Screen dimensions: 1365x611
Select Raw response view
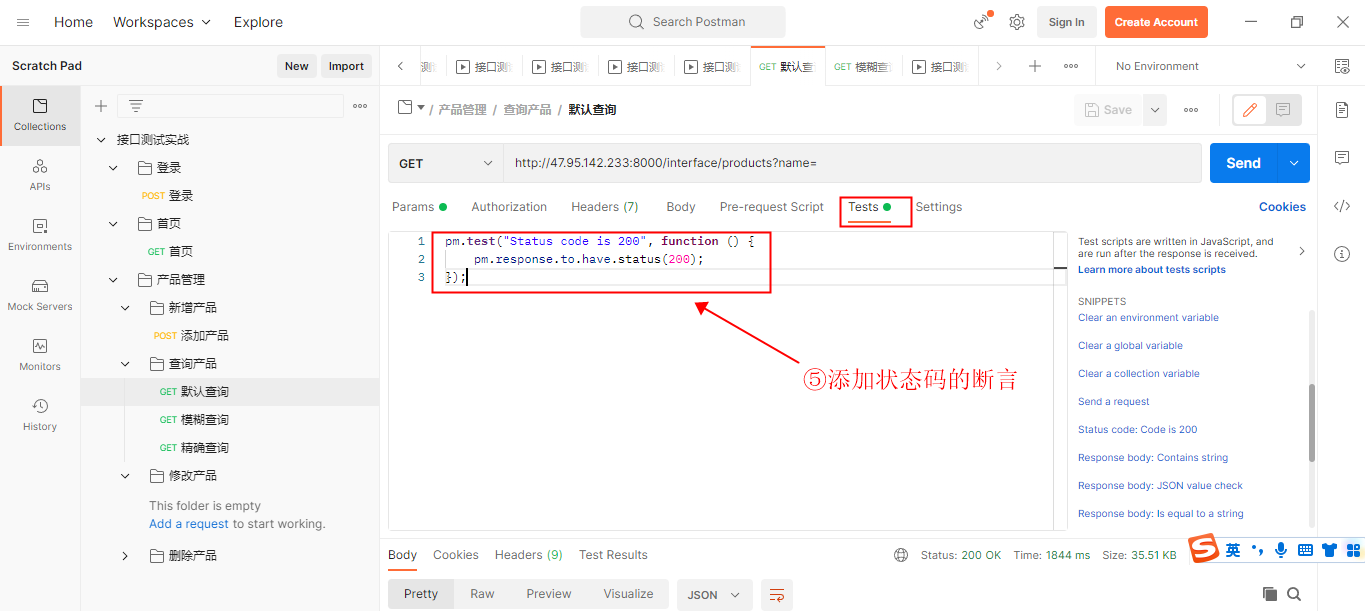482,594
